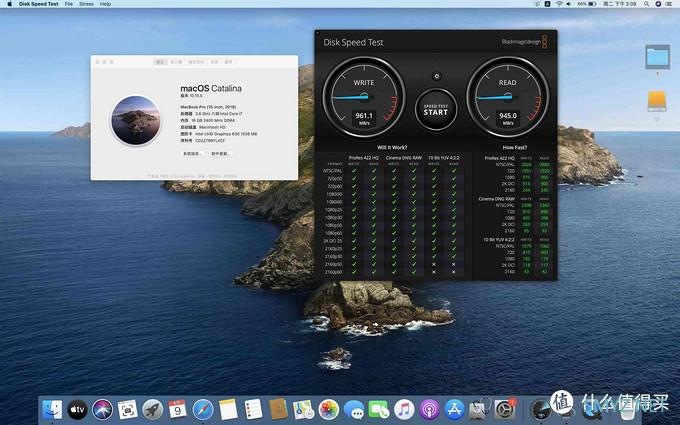Open App Store from the dock
Image resolution: width=680 pixels, height=425 pixels.
(x=454, y=409)
